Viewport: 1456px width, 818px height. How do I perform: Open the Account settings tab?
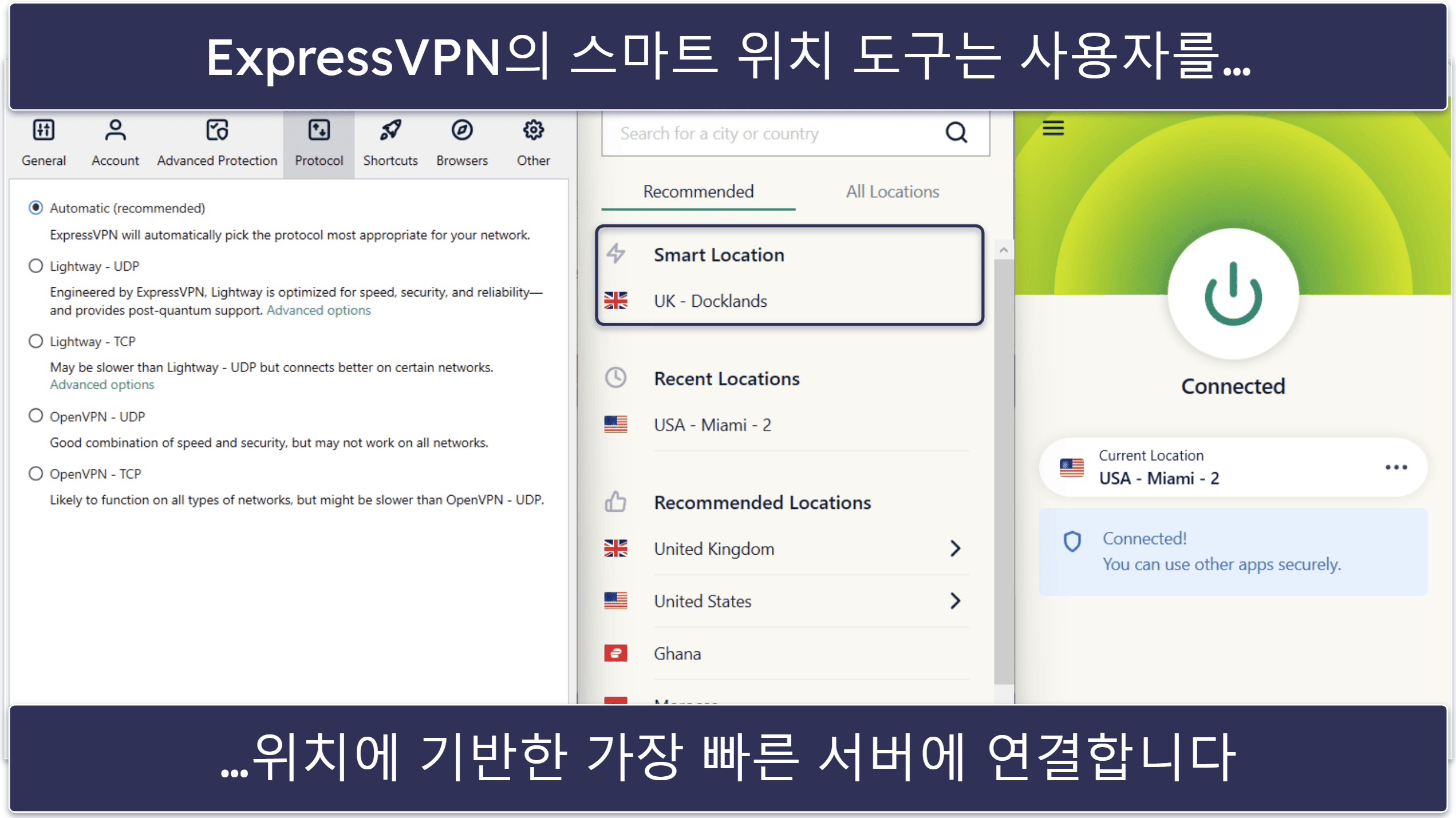tap(115, 144)
